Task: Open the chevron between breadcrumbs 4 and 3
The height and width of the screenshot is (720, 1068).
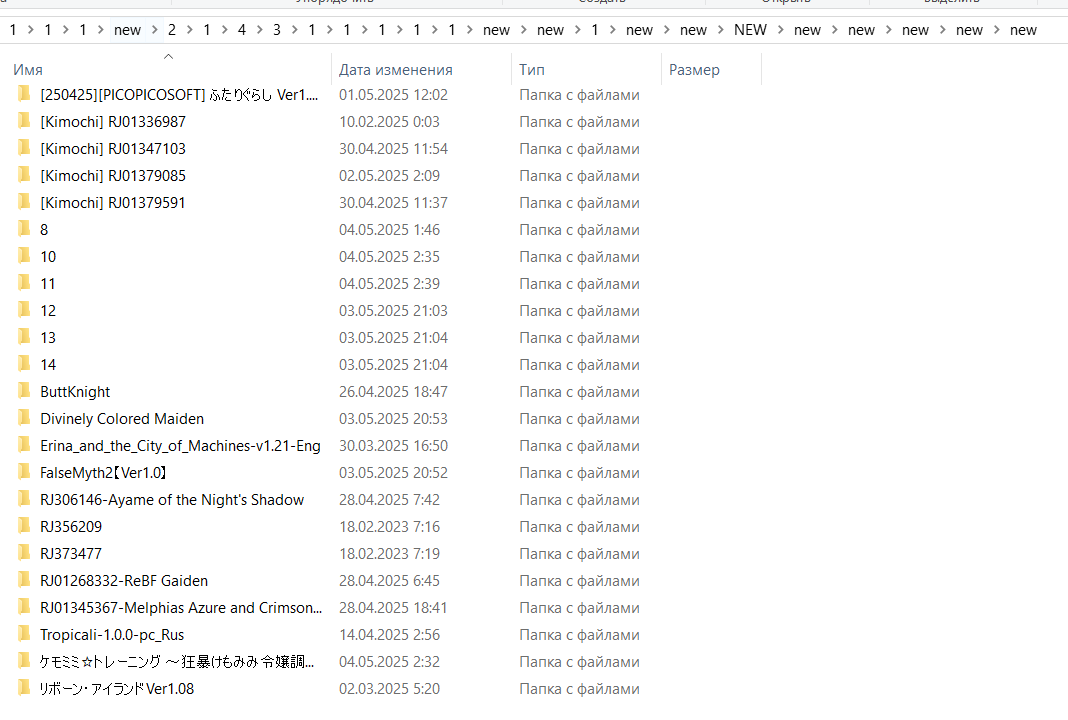Action: click(260, 30)
